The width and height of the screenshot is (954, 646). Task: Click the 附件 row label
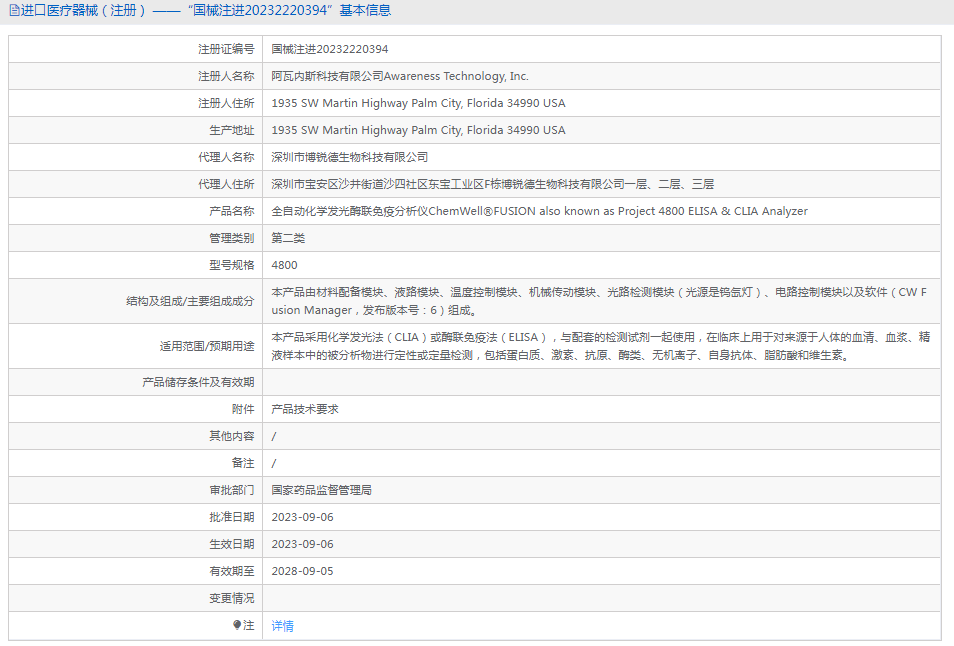tap(243, 409)
